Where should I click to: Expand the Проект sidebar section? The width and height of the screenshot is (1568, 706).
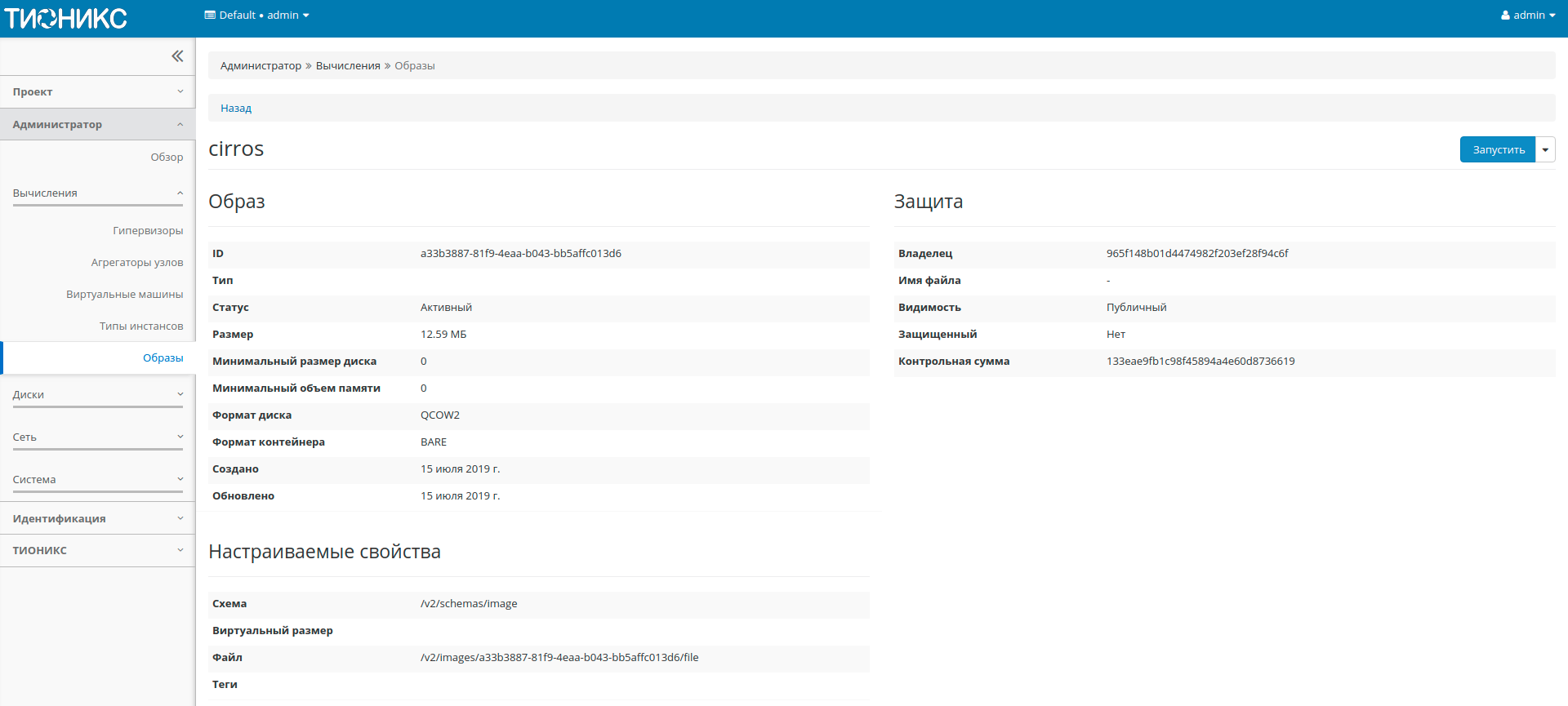click(x=97, y=92)
